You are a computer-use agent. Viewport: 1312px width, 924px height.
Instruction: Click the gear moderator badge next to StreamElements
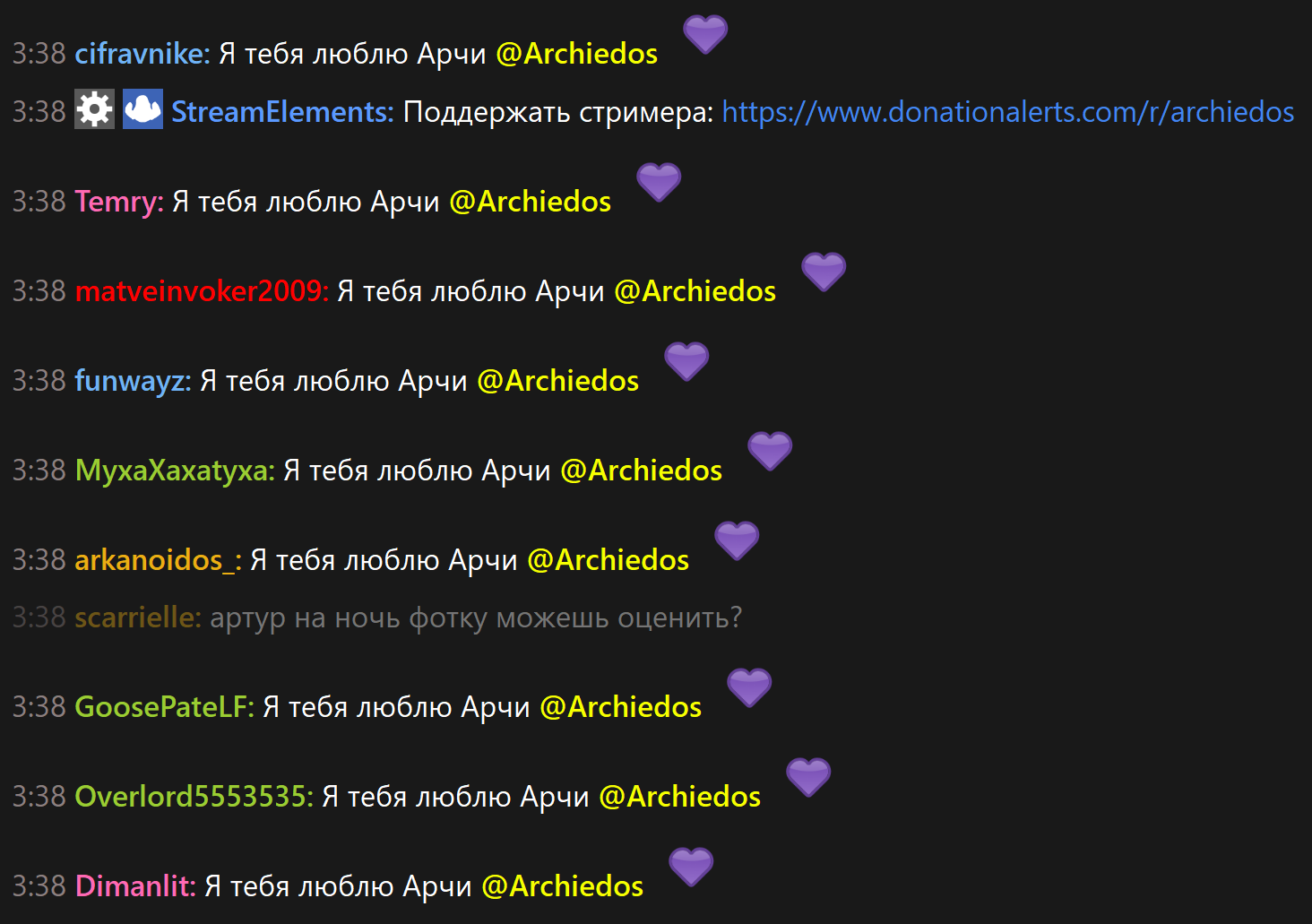pyautogui.click(x=94, y=109)
